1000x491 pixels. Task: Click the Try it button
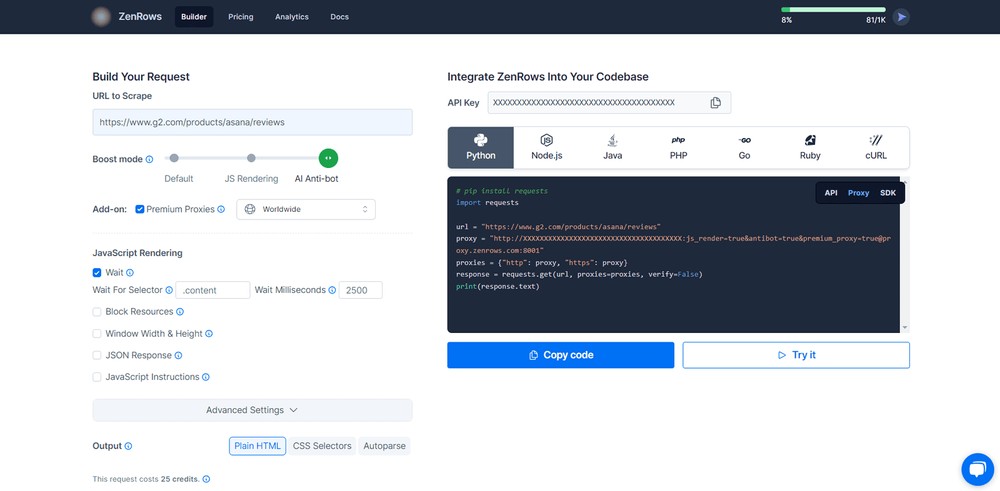coord(796,355)
